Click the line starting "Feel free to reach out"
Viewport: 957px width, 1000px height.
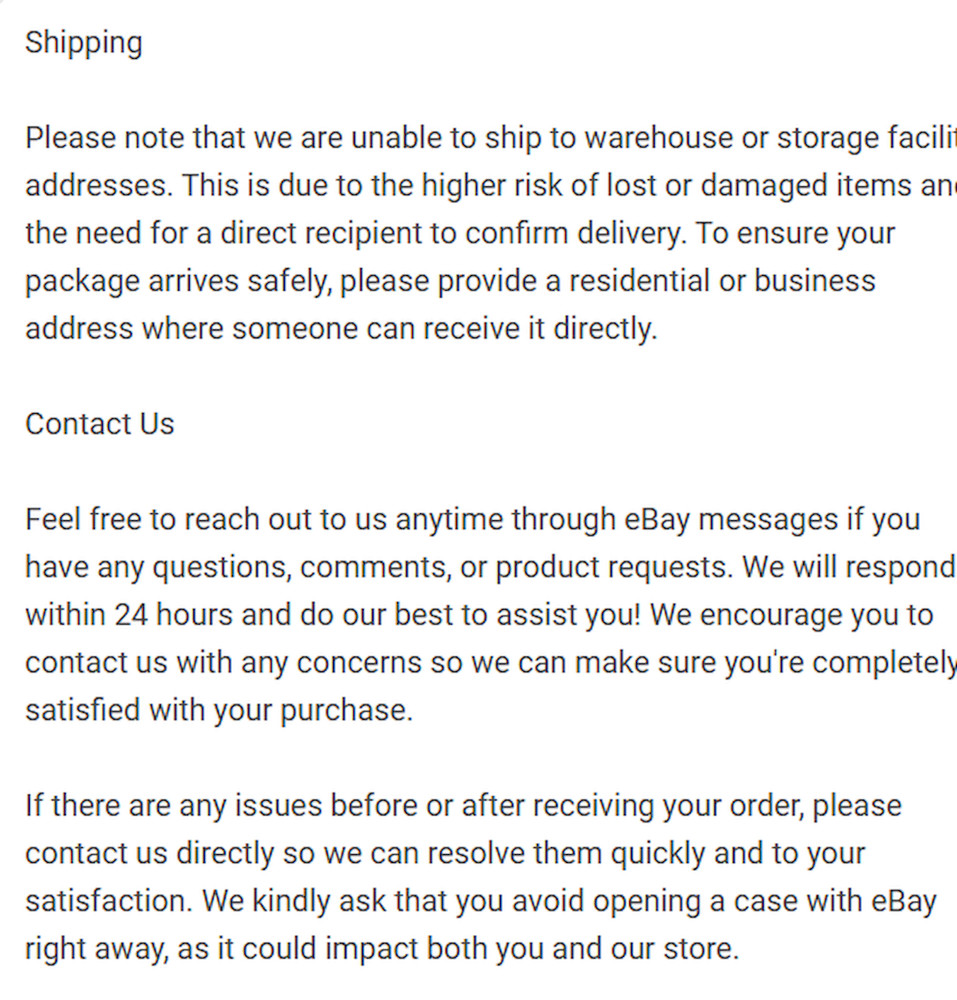tap(472, 520)
